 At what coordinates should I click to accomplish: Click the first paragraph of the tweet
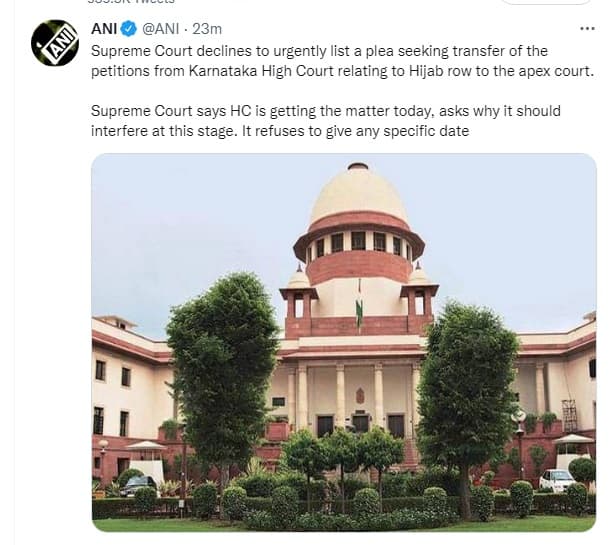click(x=342, y=61)
